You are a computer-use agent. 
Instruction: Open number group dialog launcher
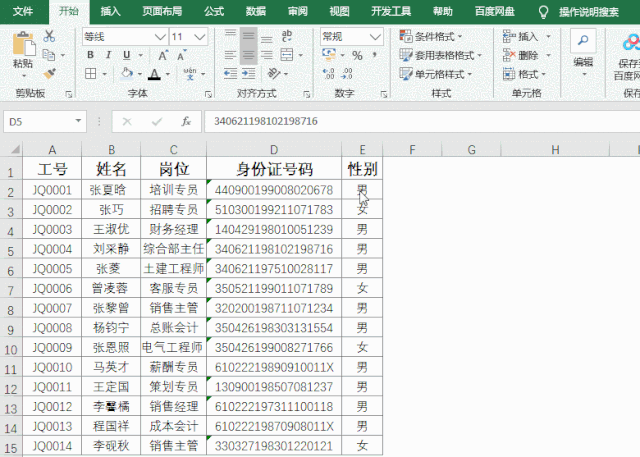click(x=384, y=94)
